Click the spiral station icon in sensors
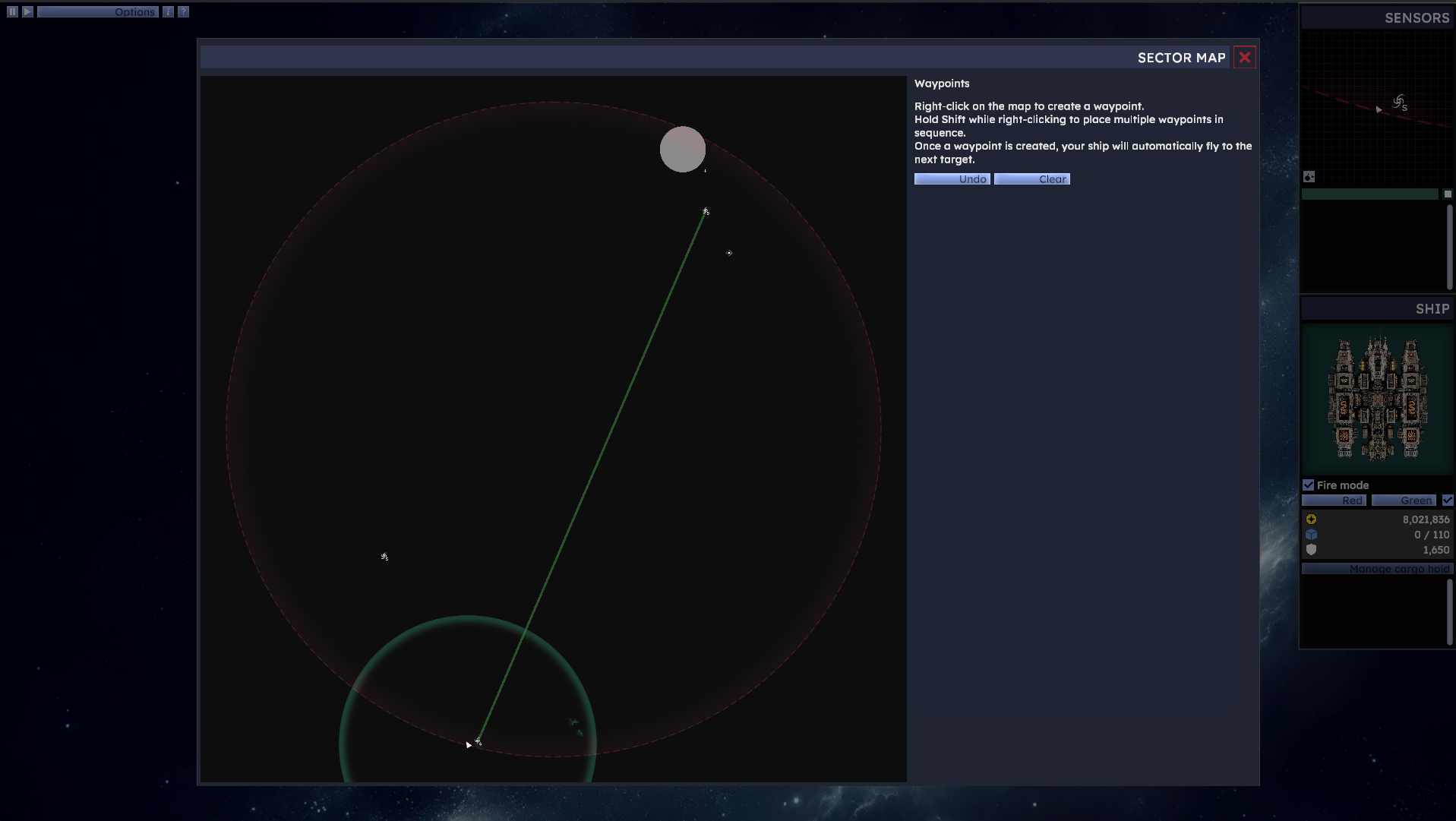This screenshot has height=821, width=1456. (x=1400, y=103)
